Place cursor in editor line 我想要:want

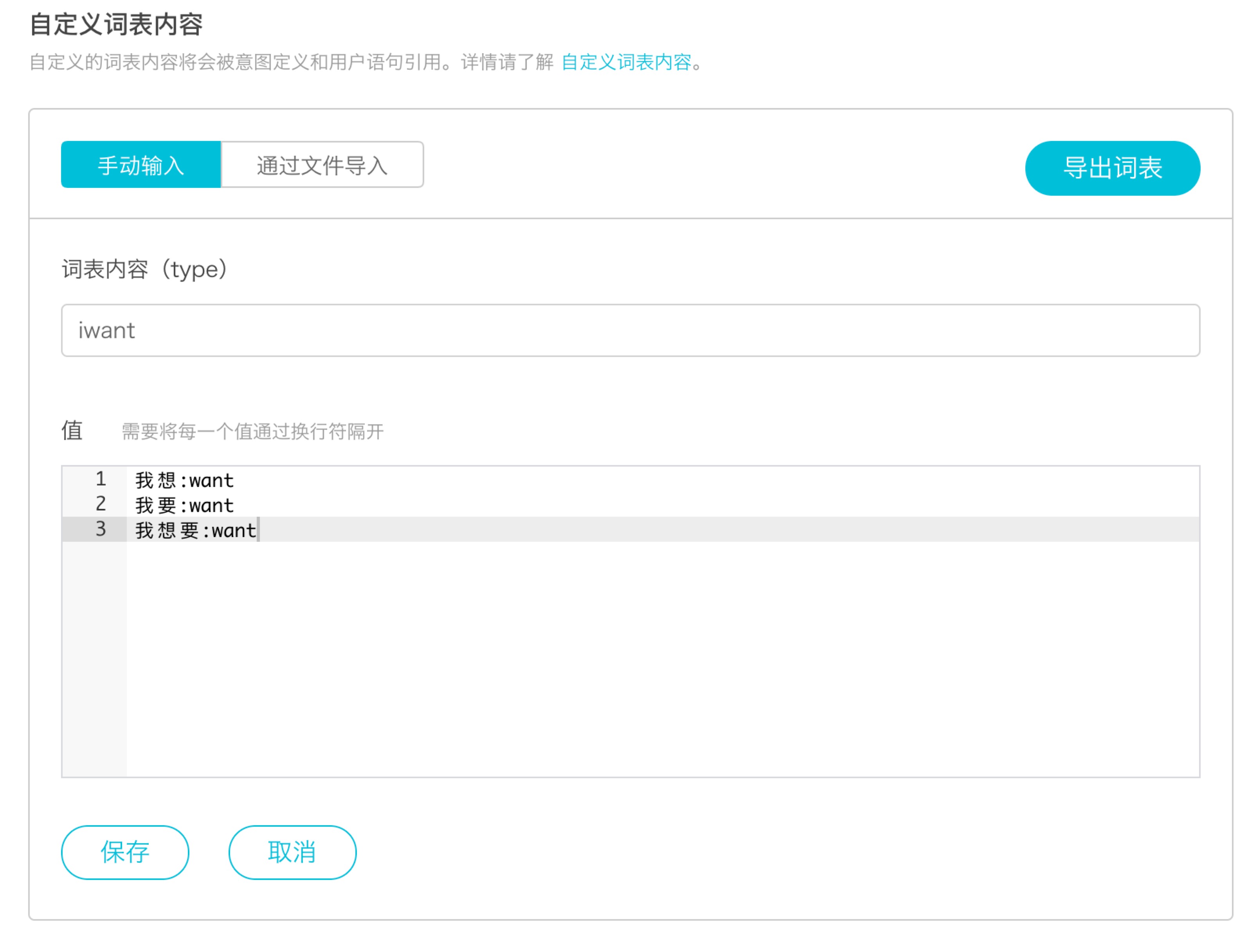196,531
